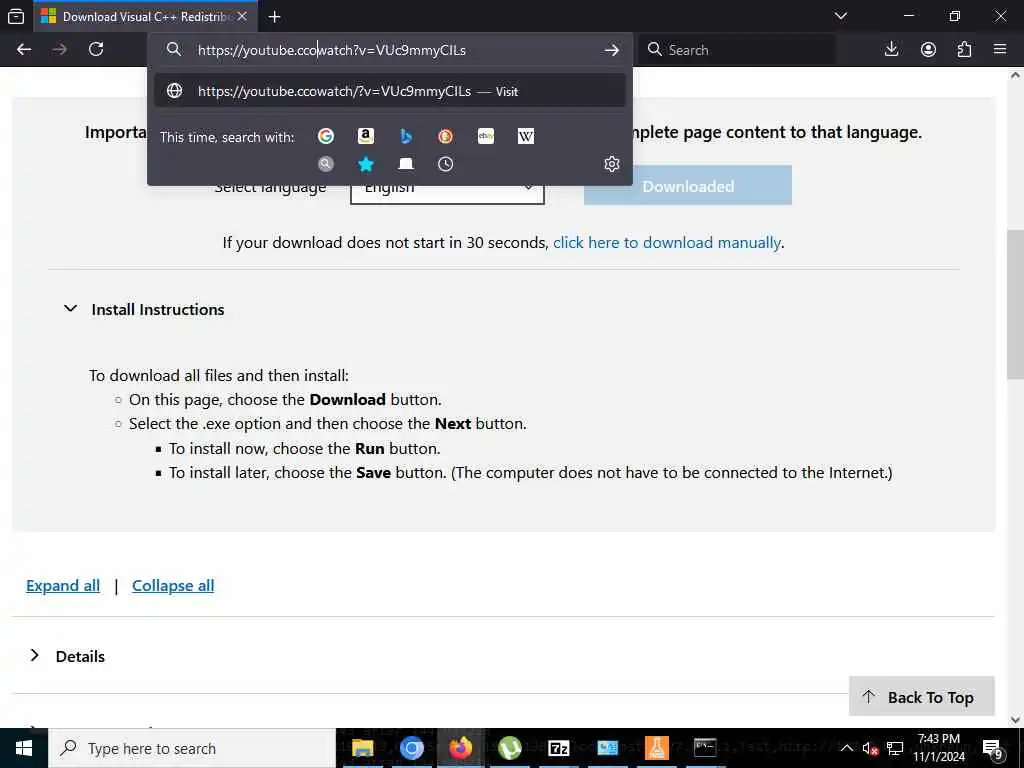Choose the grey magnifier search engine icon
The image size is (1024, 768).
(x=326, y=164)
